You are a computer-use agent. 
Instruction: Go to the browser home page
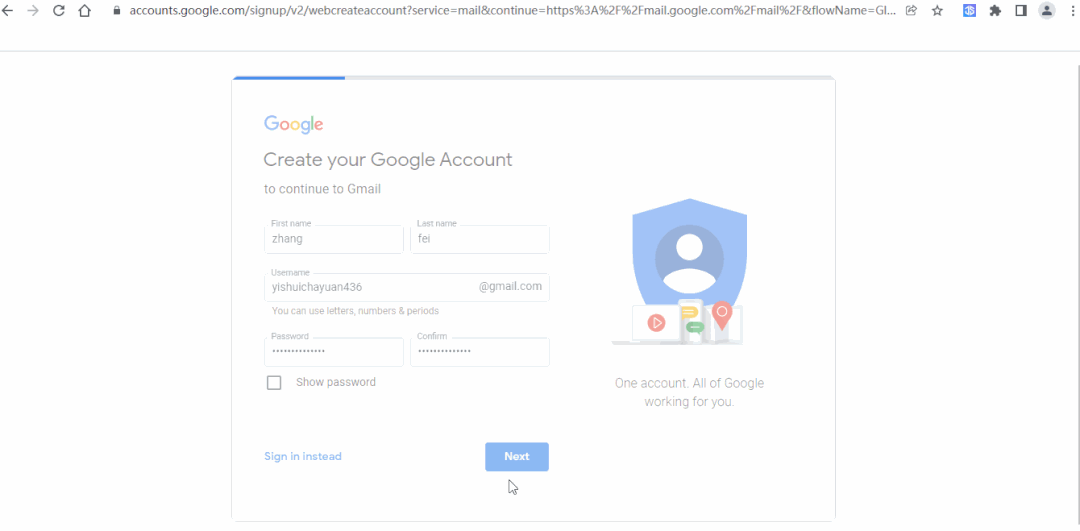(x=84, y=11)
